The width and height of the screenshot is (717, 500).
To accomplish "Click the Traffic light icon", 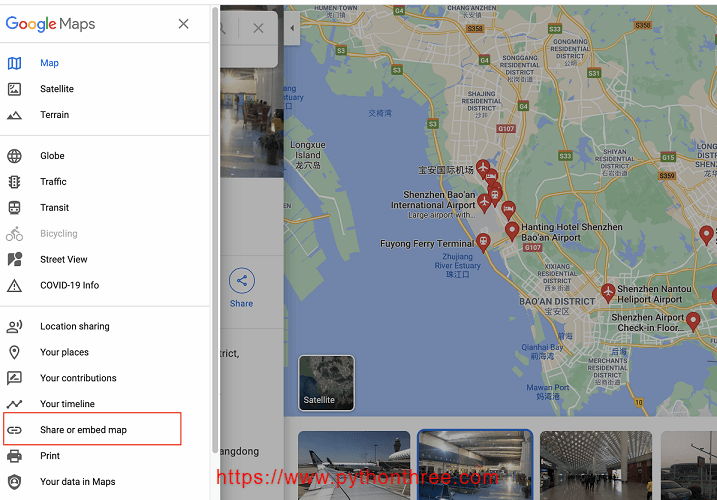I will coord(14,182).
